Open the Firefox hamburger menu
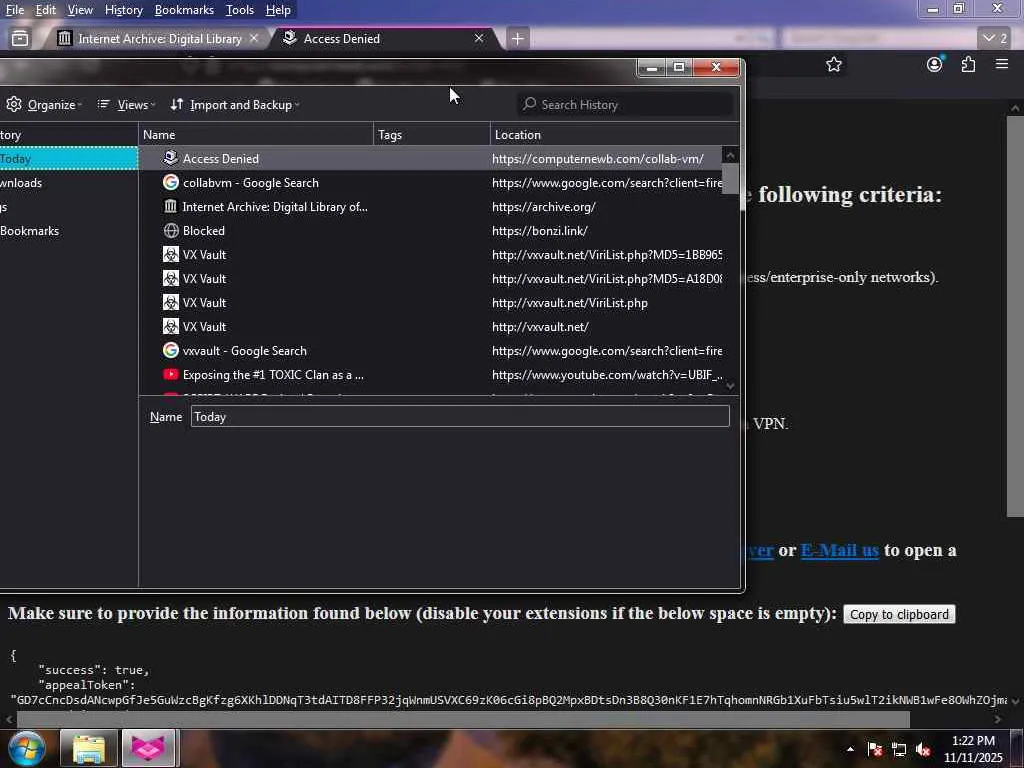1024x768 pixels. coord(1002,64)
